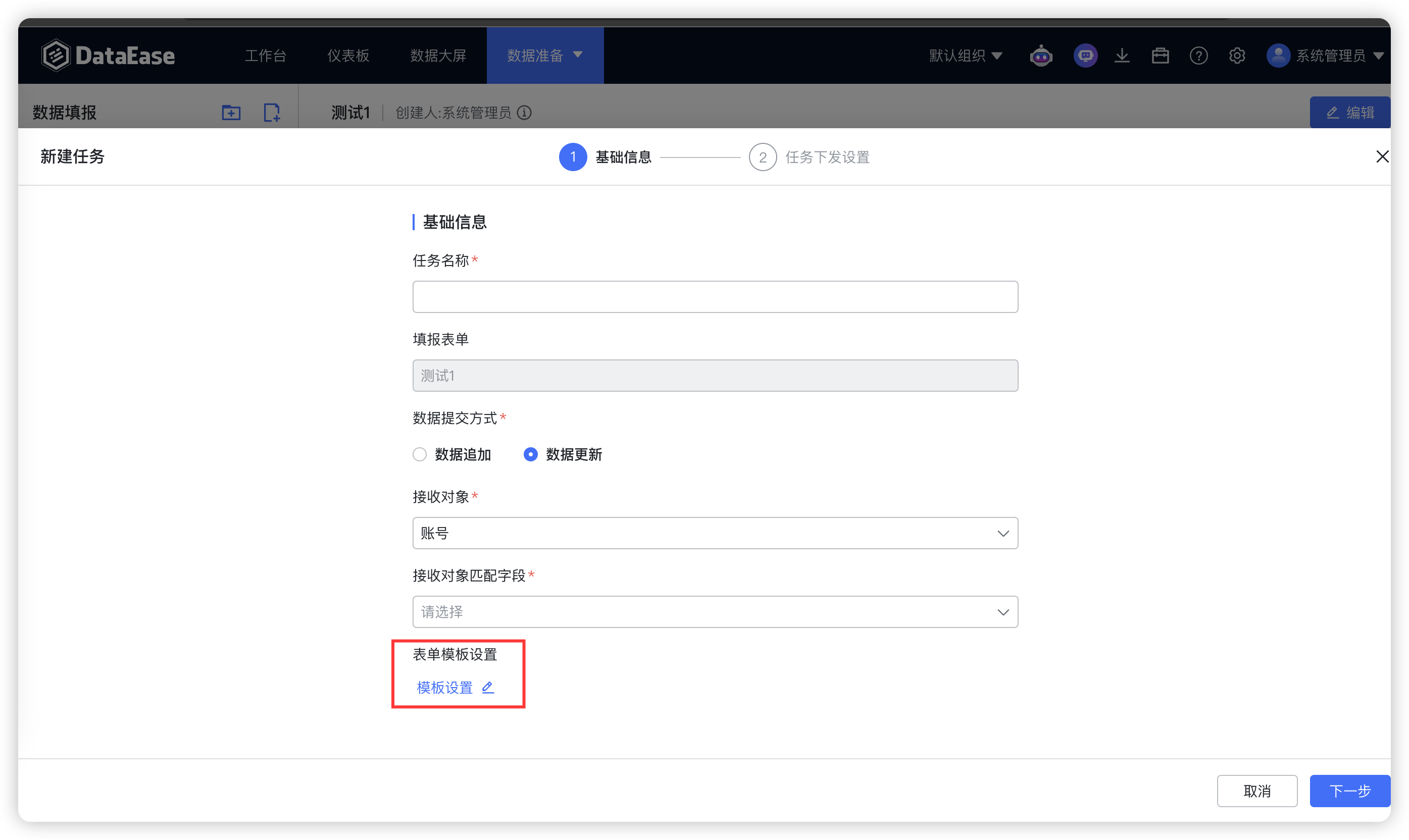Go to the 工作台 menu
Screen dimensions: 1409x840
tap(266, 56)
